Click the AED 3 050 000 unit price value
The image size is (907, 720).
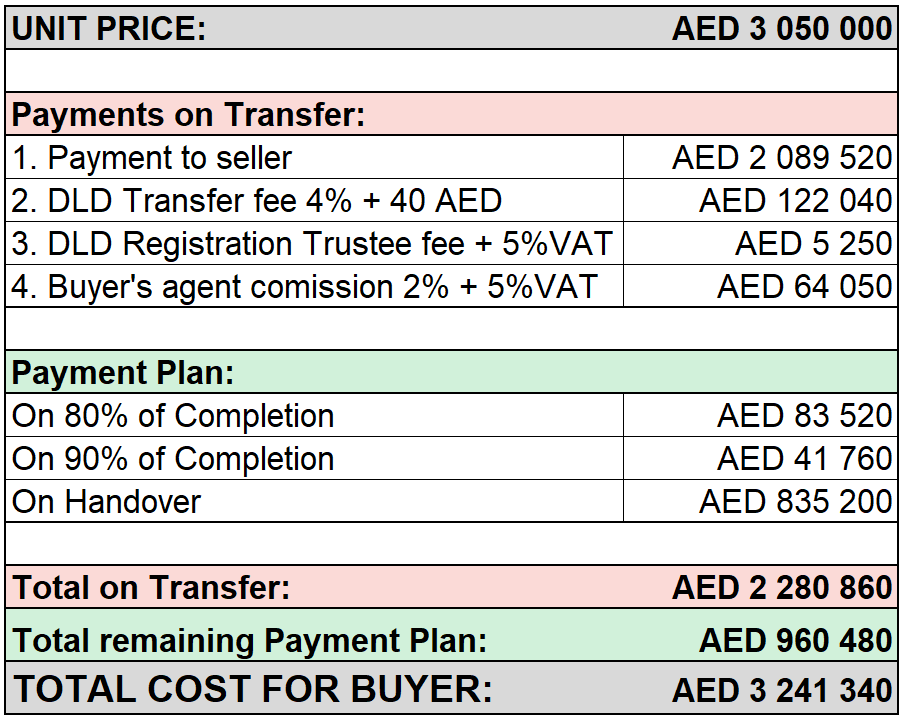(x=781, y=28)
